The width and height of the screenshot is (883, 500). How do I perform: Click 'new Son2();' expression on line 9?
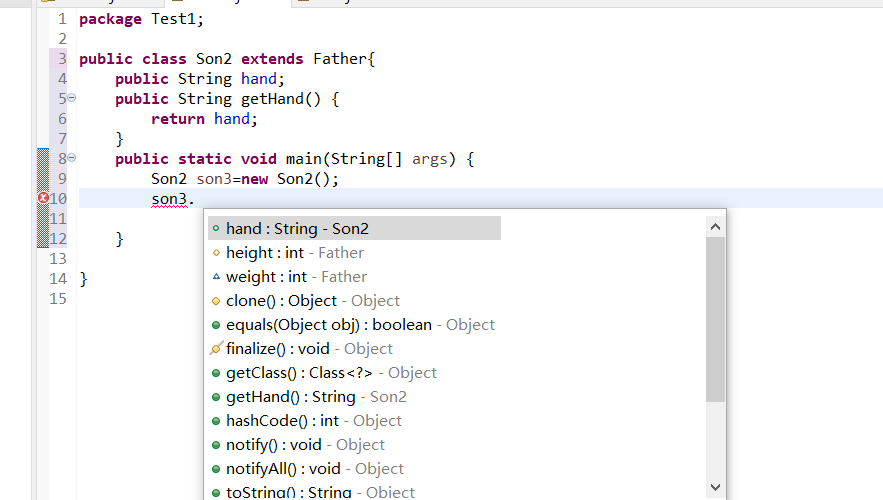coord(290,179)
